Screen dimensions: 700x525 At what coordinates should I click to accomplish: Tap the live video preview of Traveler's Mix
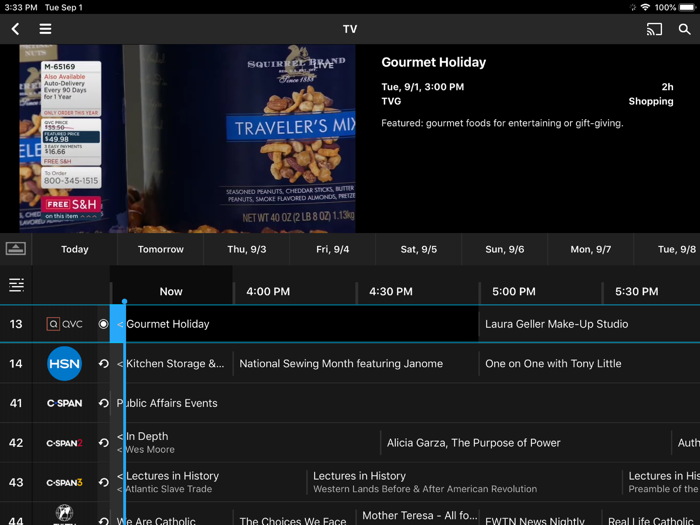(x=187, y=138)
